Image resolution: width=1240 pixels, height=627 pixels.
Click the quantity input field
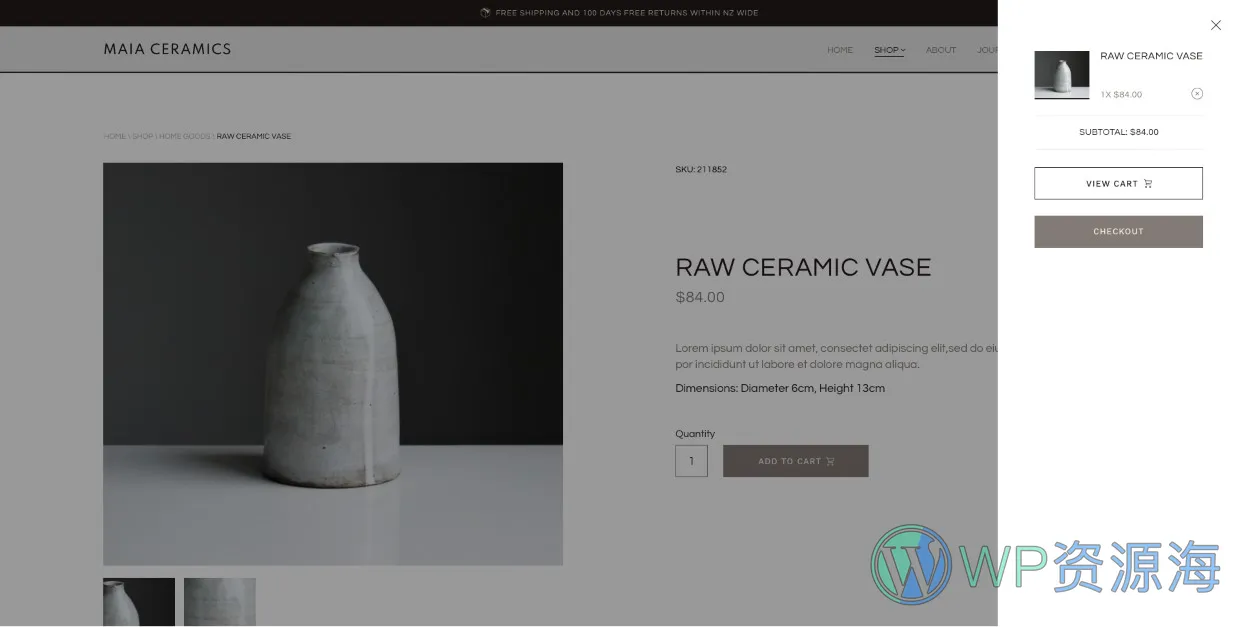click(x=691, y=461)
